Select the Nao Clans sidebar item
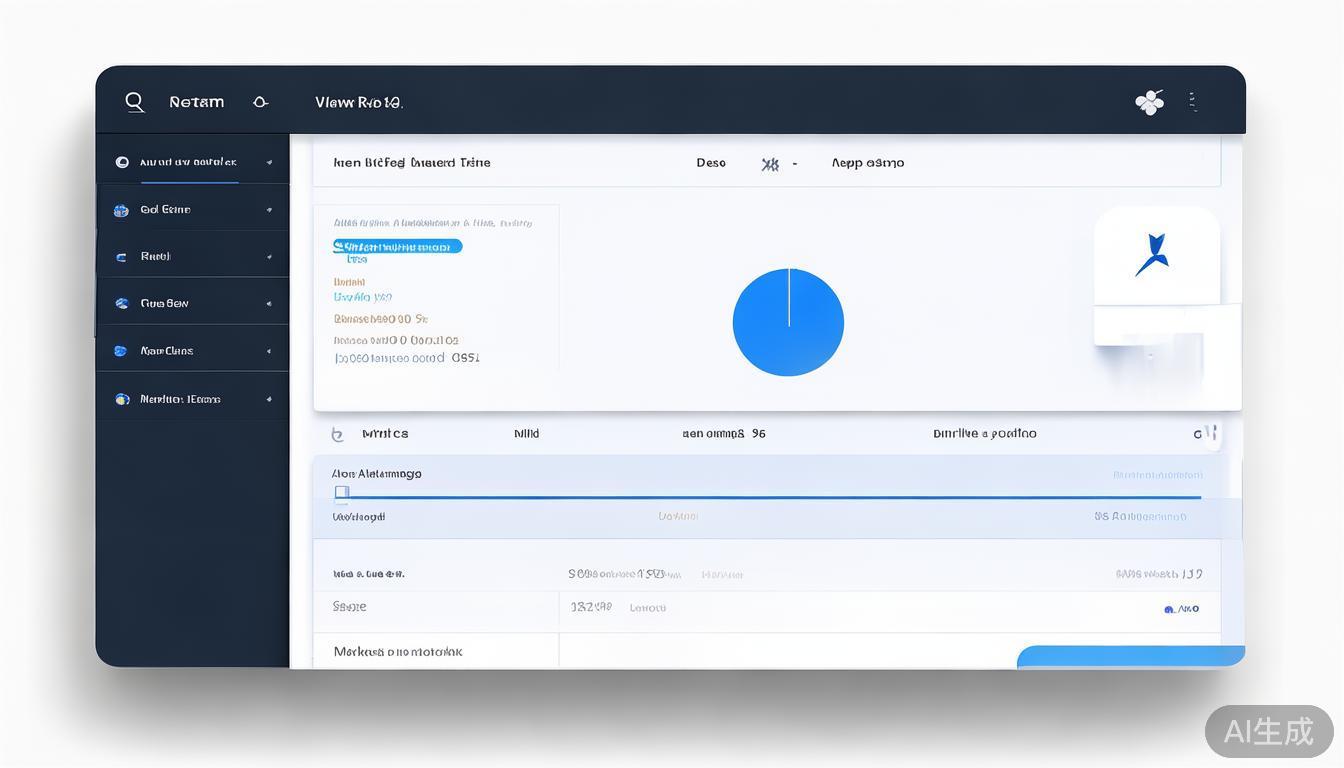Viewport: 1344px width, 768px height. pyautogui.click(x=166, y=351)
